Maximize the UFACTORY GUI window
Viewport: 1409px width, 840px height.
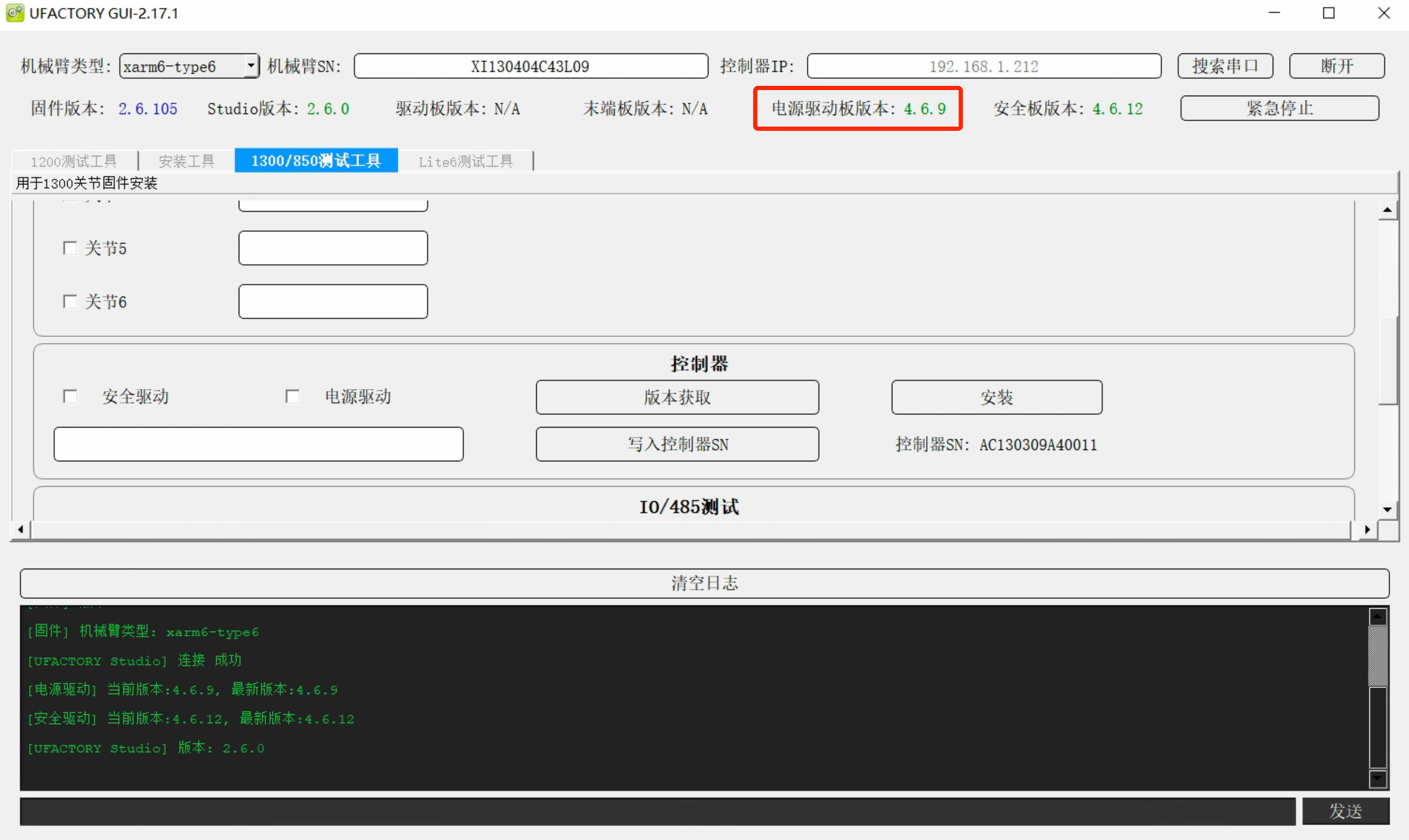pyautogui.click(x=1329, y=13)
